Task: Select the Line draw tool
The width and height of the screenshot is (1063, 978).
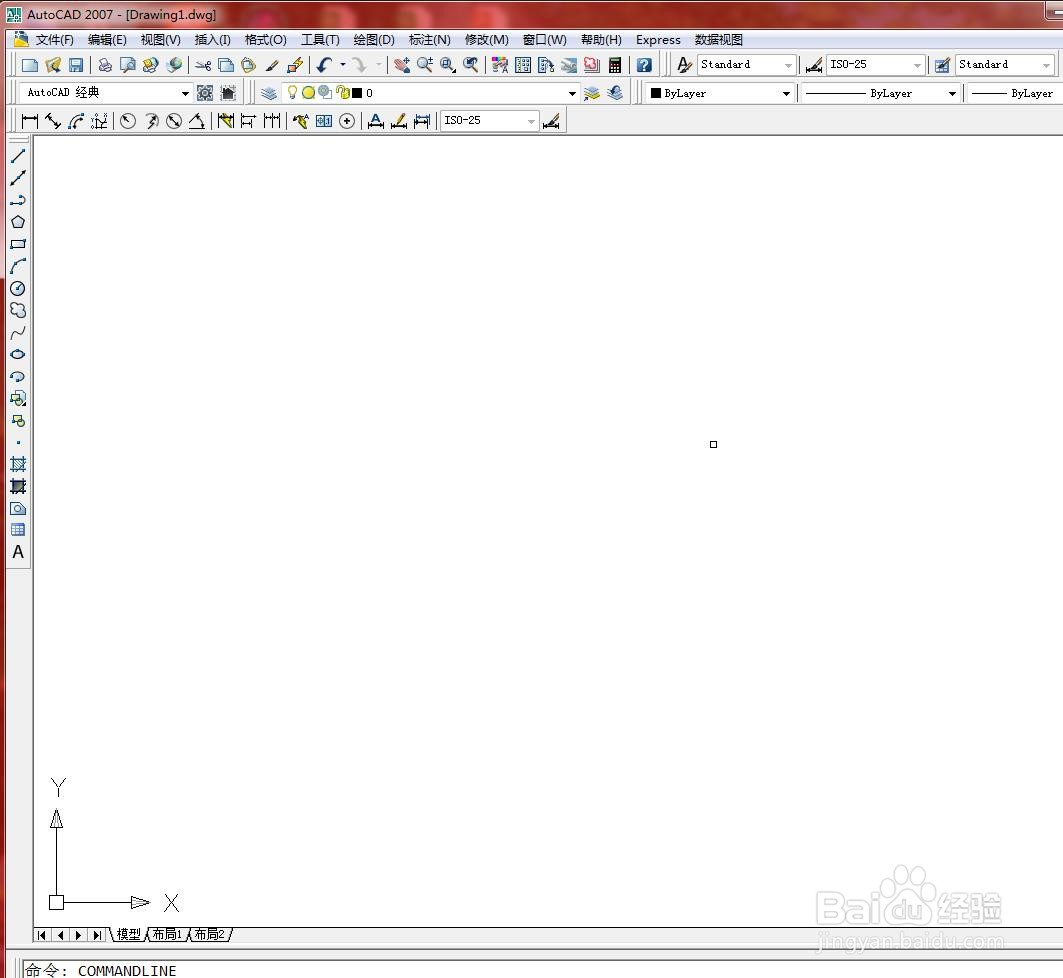Action: [18, 156]
